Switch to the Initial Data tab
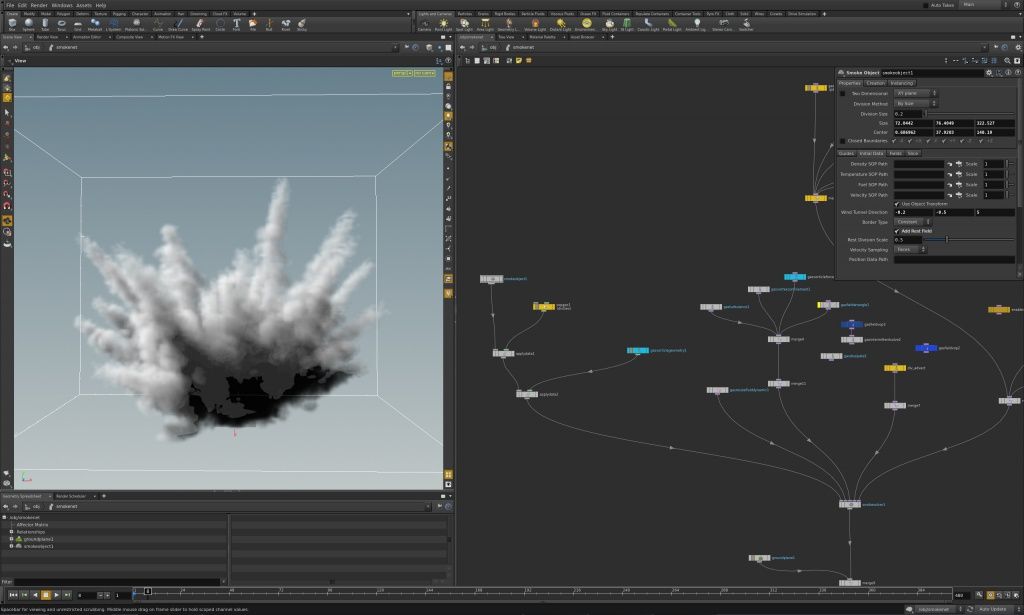1024x615 pixels. tap(871, 153)
